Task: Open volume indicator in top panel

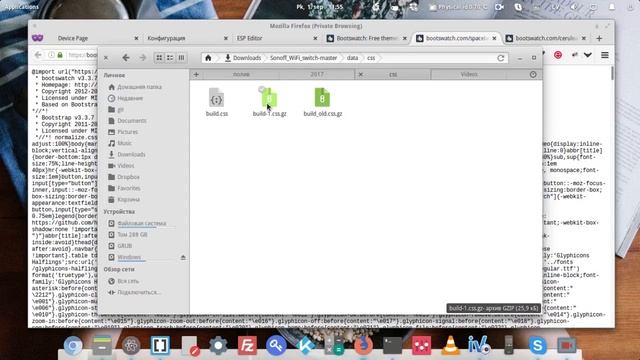Action: click(574, 7)
